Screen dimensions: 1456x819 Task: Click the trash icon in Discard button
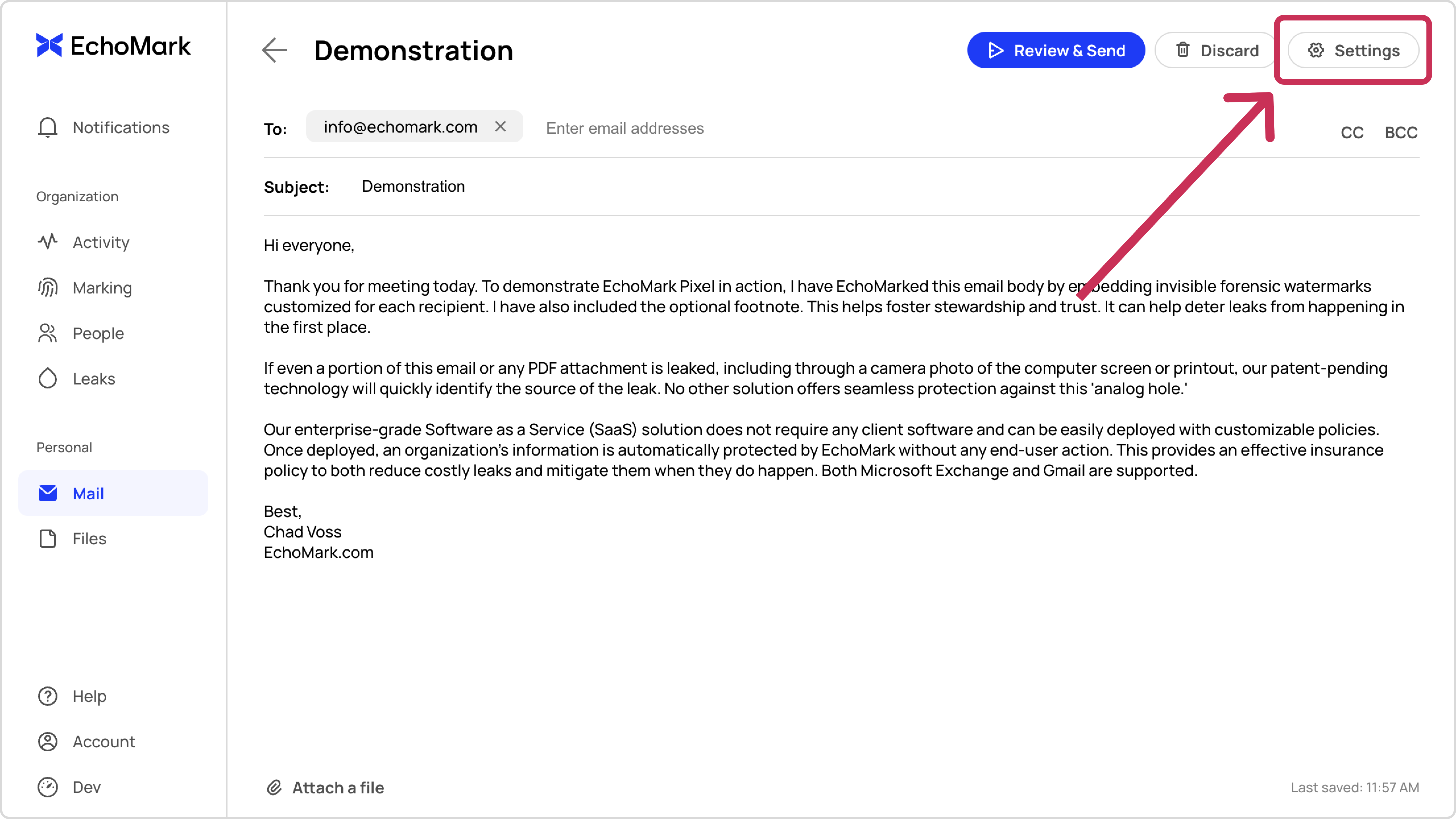(1182, 50)
